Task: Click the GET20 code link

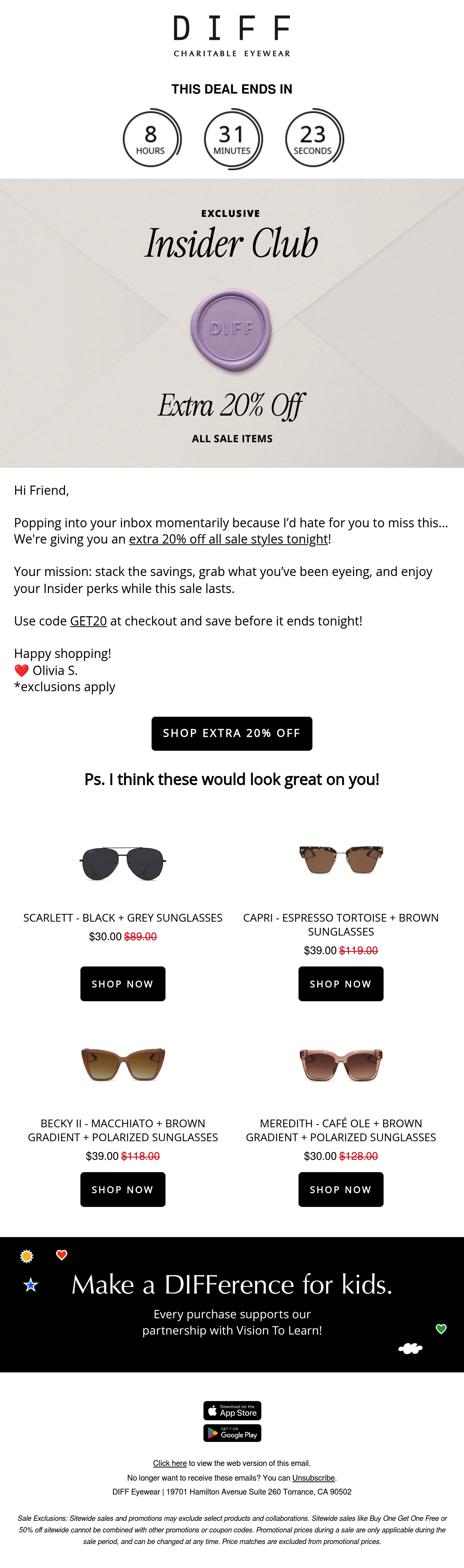Action: pyautogui.click(x=88, y=621)
